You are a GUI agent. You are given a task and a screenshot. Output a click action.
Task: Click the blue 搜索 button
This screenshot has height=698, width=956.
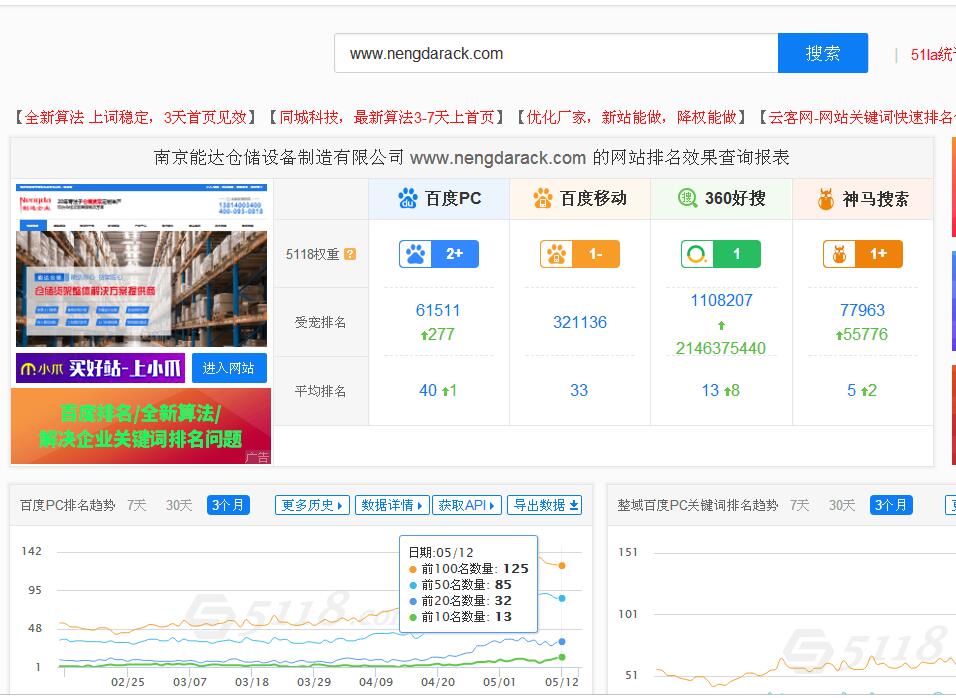click(x=822, y=52)
